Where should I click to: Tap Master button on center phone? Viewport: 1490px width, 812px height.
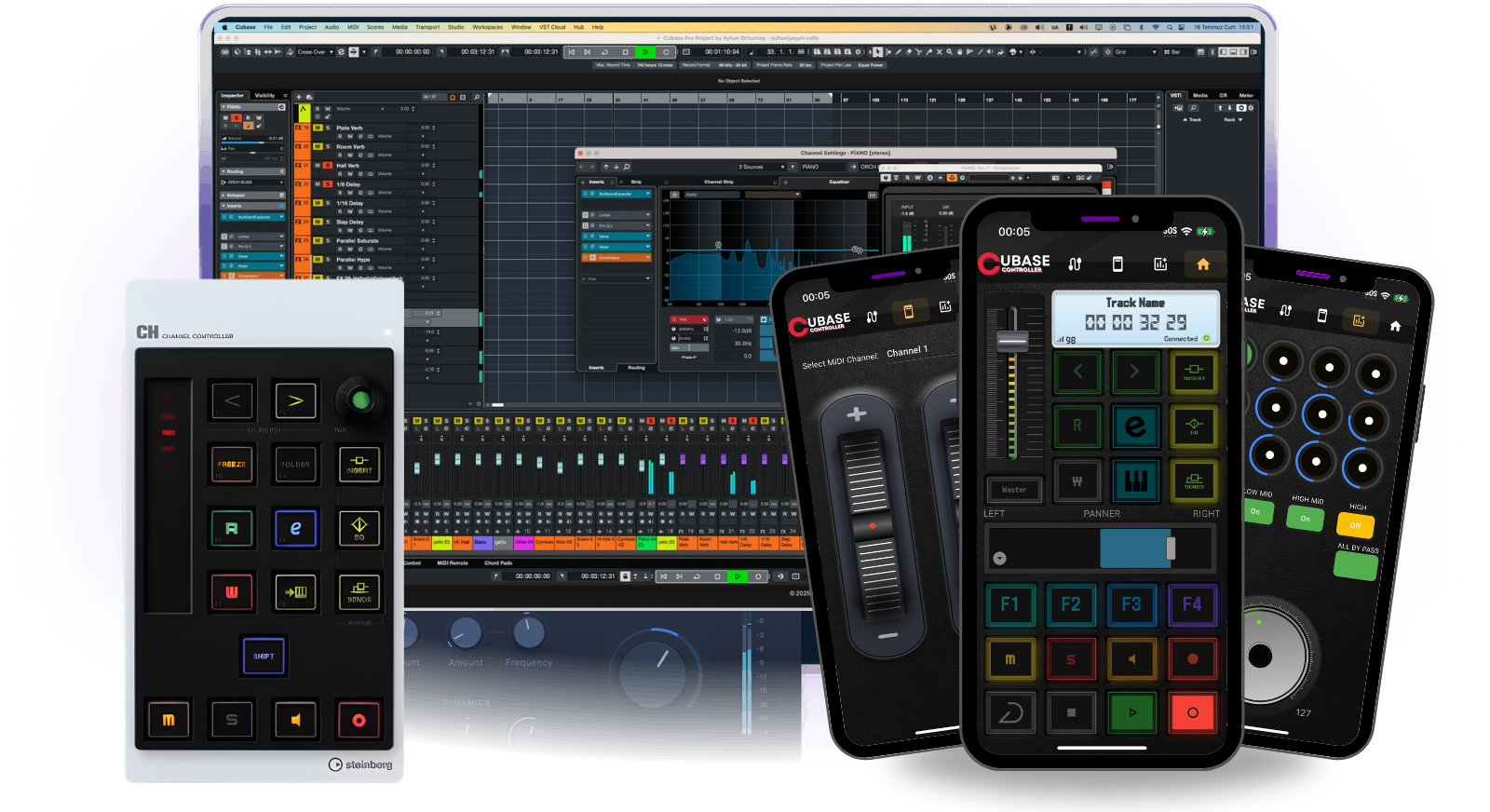(x=1014, y=489)
